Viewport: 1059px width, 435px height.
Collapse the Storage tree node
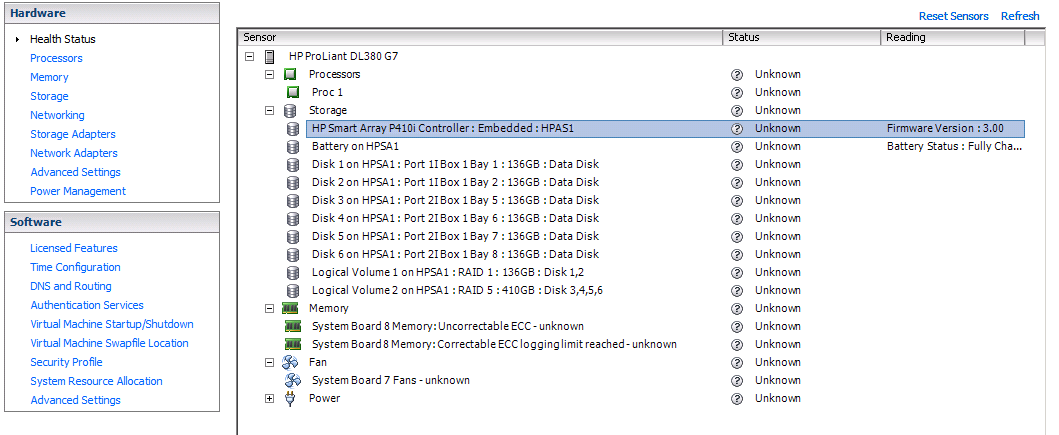click(269, 110)
